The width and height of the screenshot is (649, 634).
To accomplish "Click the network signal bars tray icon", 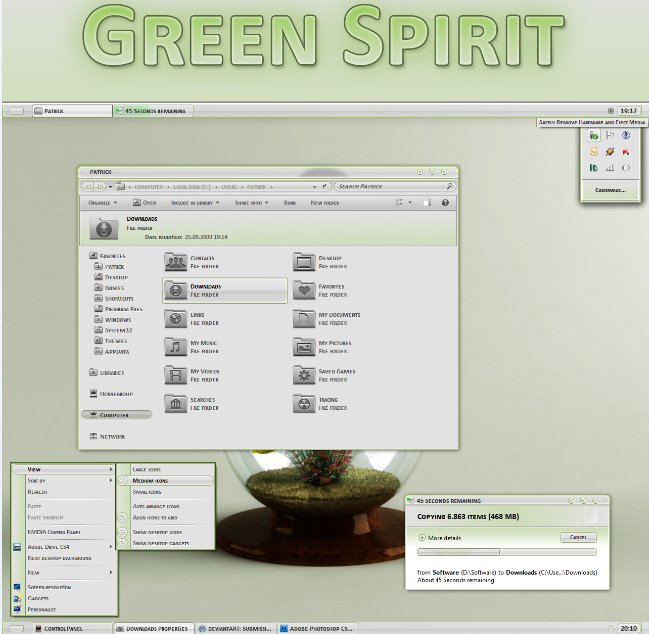I will 610,168.
